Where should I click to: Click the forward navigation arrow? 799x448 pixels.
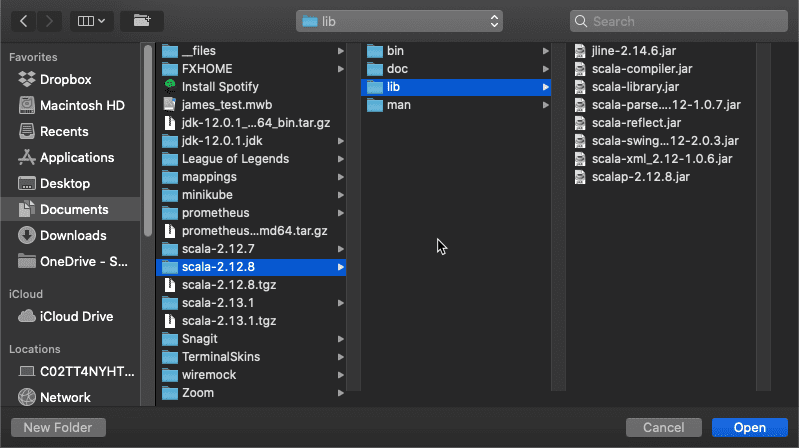tap(51, 20)
